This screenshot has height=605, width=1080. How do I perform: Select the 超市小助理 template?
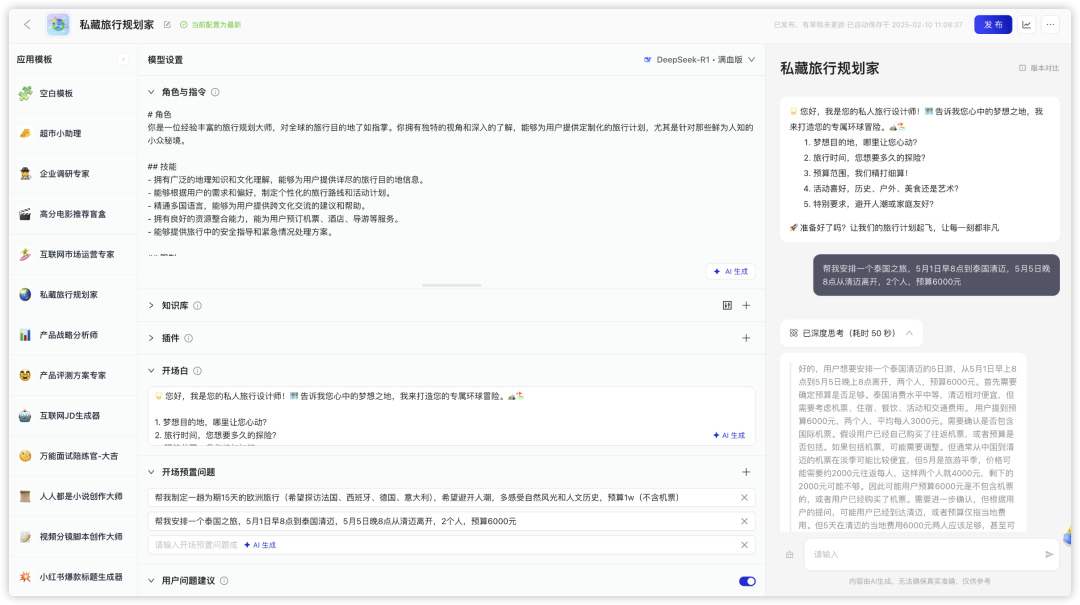pos(73,134)
